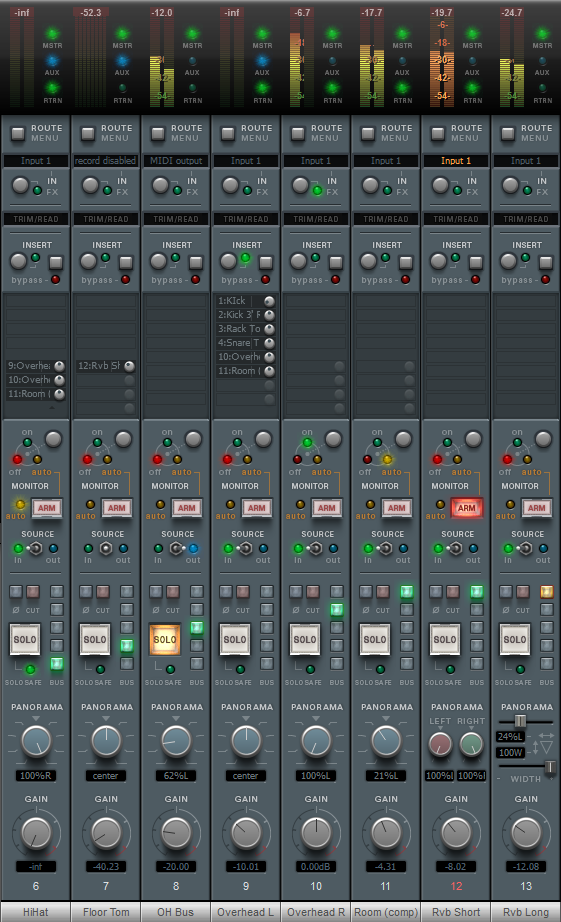Click the MSTR routing LED on Rvb Long

(542, 34)
